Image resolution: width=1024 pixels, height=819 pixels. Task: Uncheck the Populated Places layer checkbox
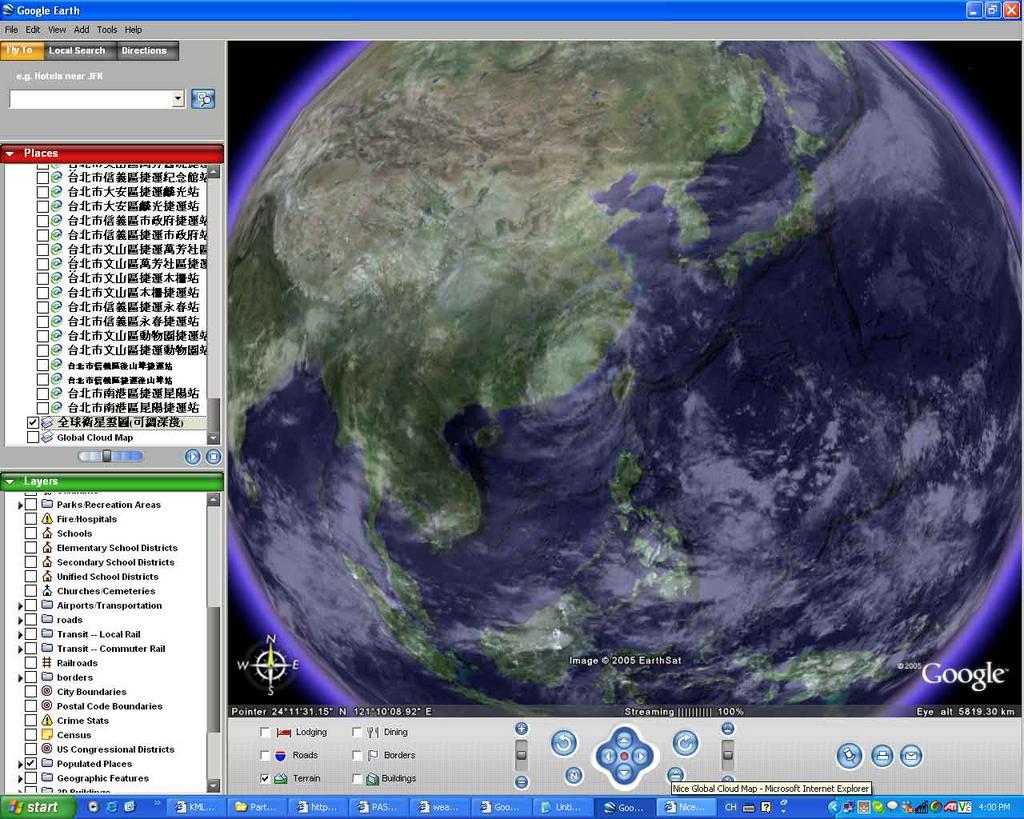click(x=31, y=763)
